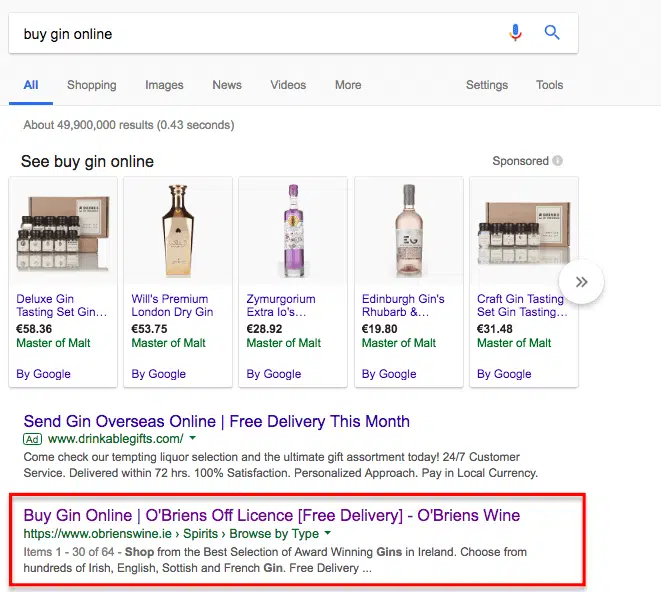The image size is (661, 592).
Task: Click the magnifying glass search icon
Action: pyautogui.click(x=552, y=33)
